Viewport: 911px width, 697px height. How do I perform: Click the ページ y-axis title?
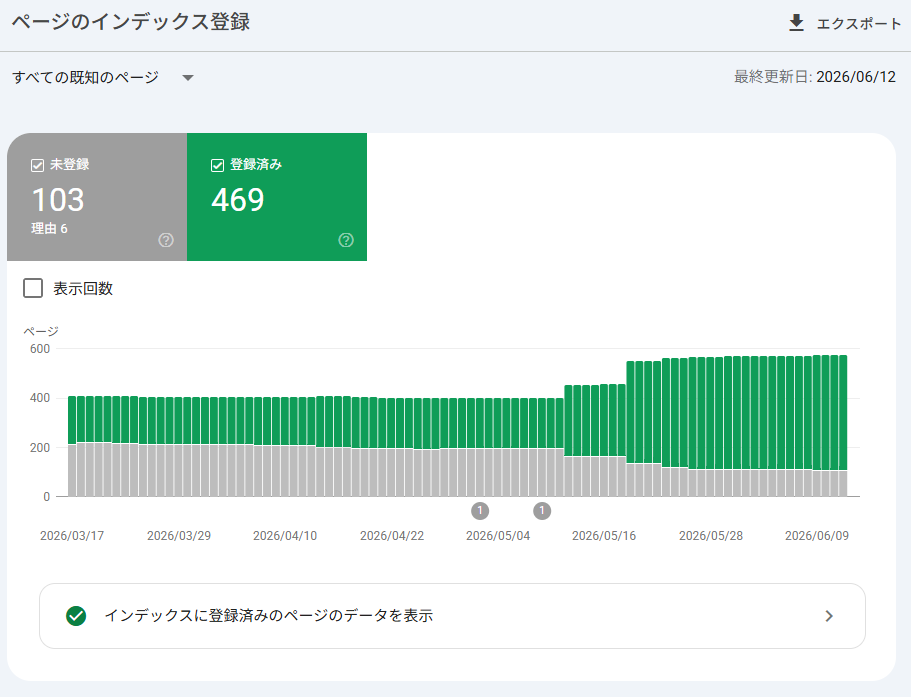point(41,331)
